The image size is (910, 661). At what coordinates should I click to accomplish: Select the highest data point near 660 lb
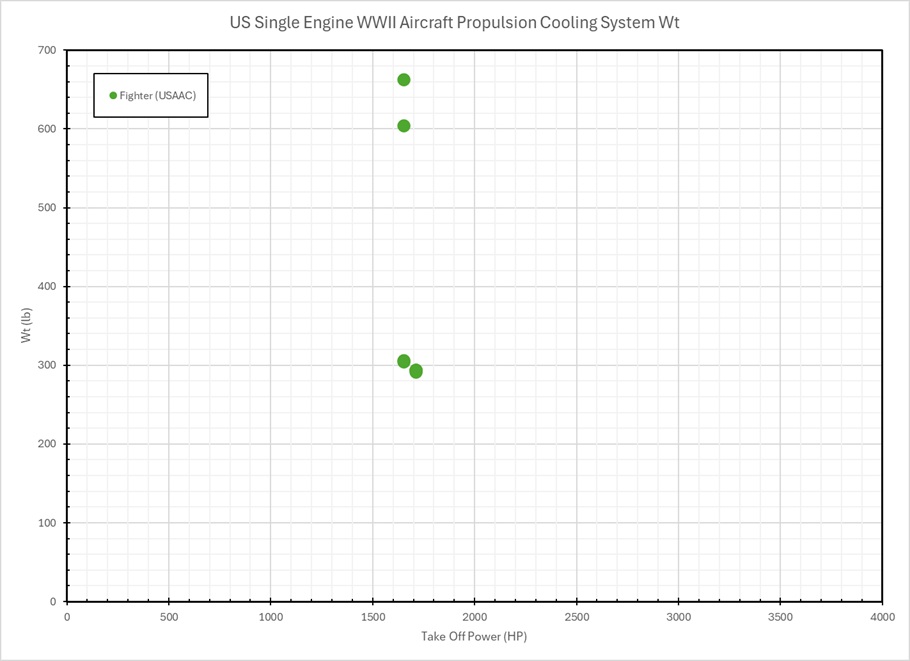click(x=404, y=80)
